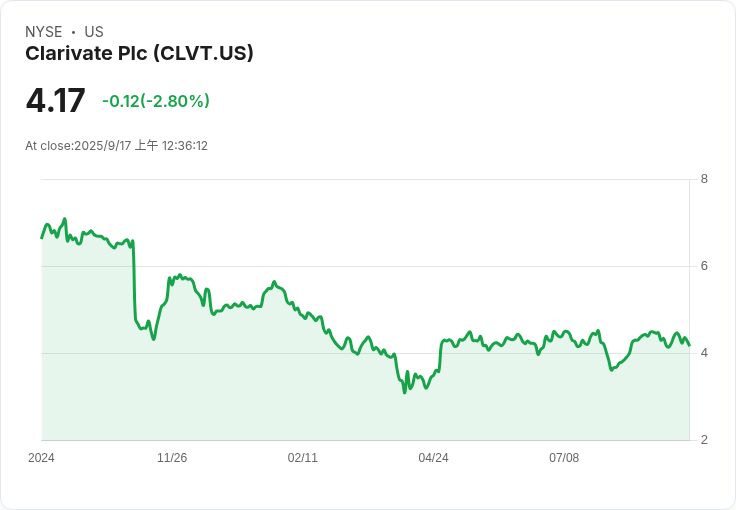
Task: Click the middle of the sharp vertical price drop
Action: (134, 280)
